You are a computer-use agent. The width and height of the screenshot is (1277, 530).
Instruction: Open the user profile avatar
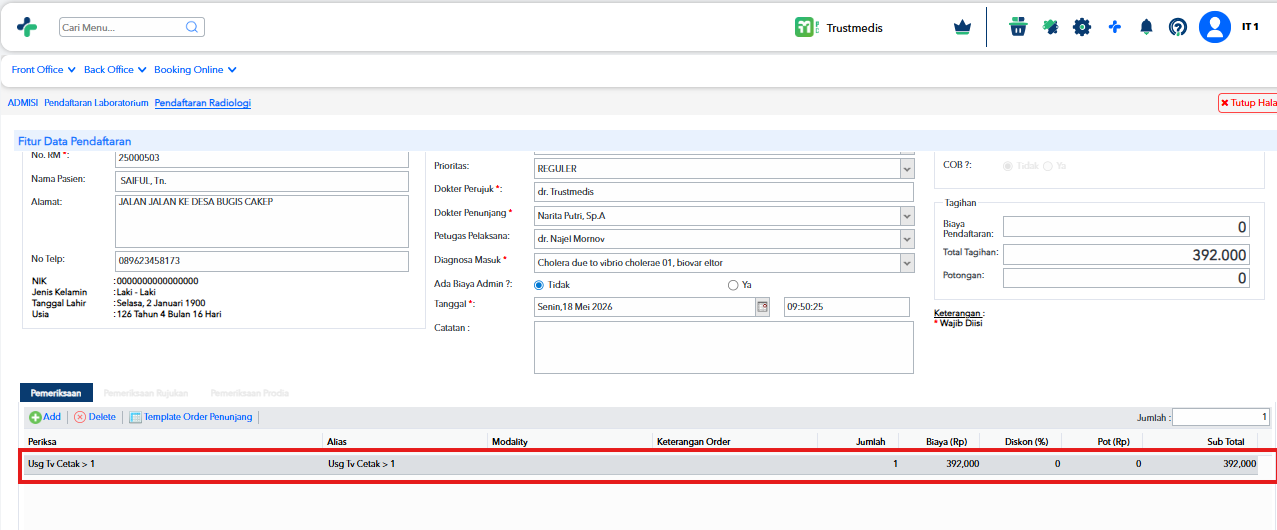point(1215,27)
